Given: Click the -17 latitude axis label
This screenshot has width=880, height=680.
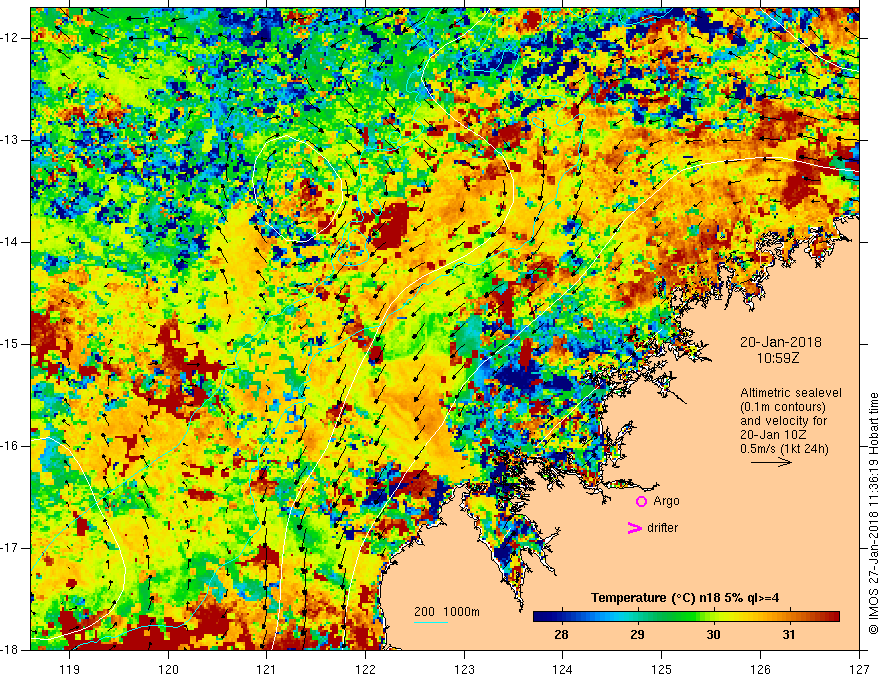Looking at the screenshot, I should click(x=10, y=548).
